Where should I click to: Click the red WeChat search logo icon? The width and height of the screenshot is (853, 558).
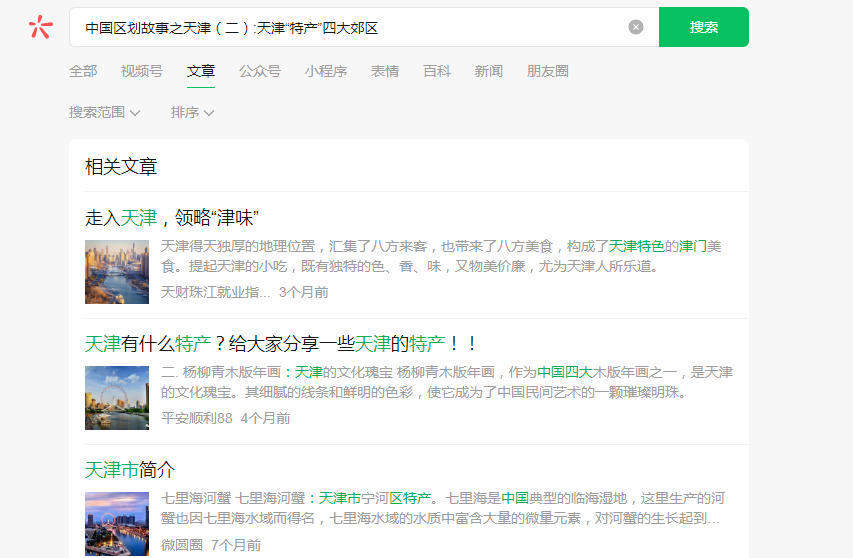(x=41, y=27)
